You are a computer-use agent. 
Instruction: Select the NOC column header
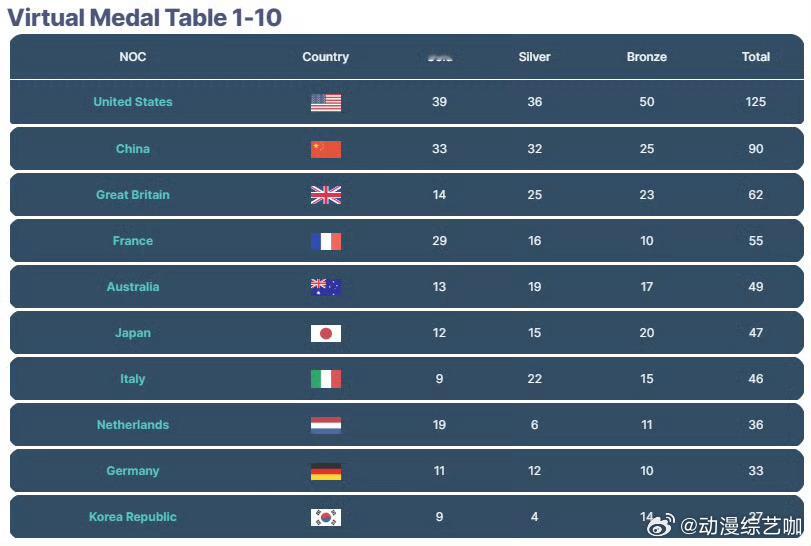133,57
